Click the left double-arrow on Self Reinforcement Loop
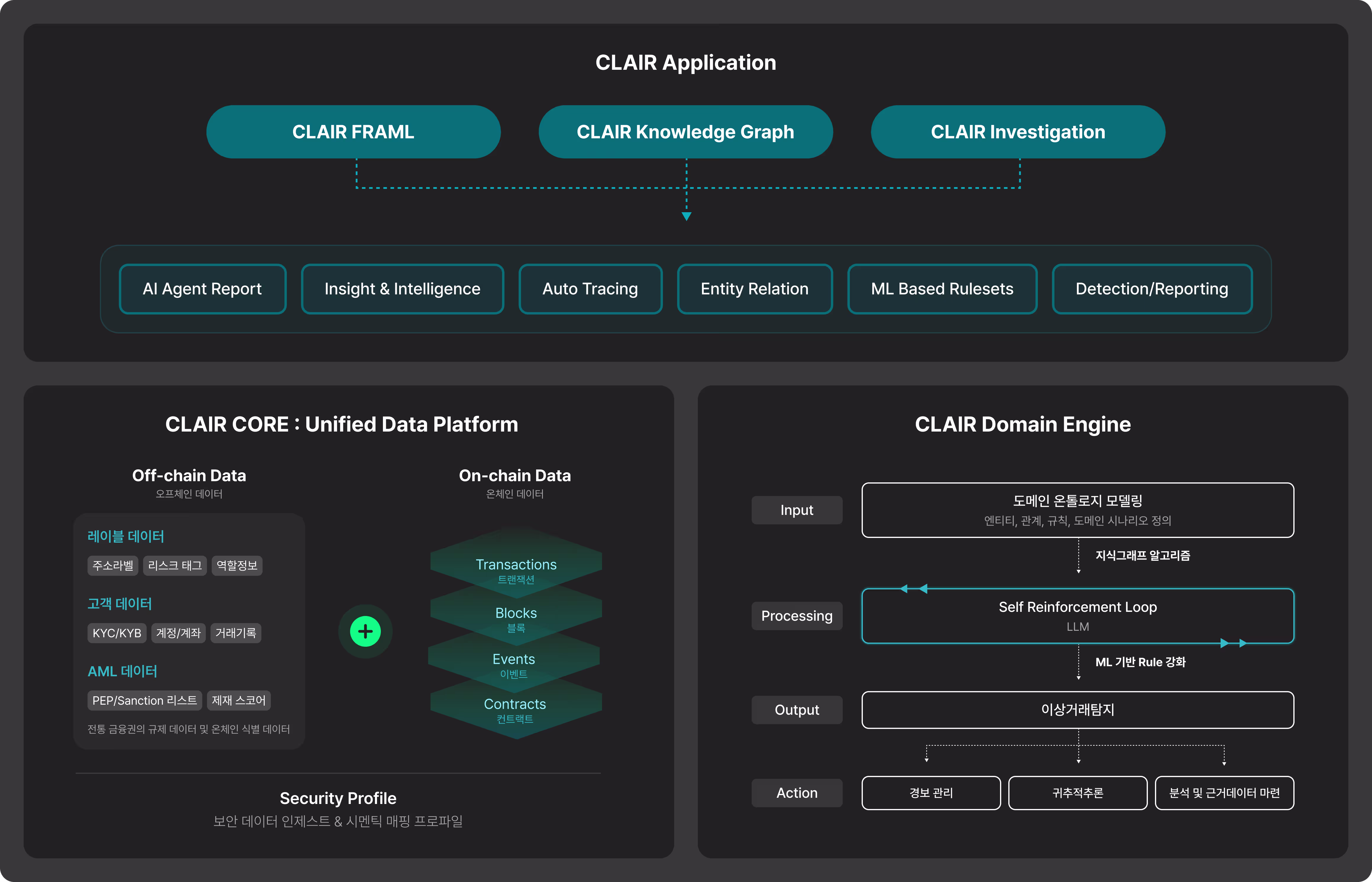 913,589
